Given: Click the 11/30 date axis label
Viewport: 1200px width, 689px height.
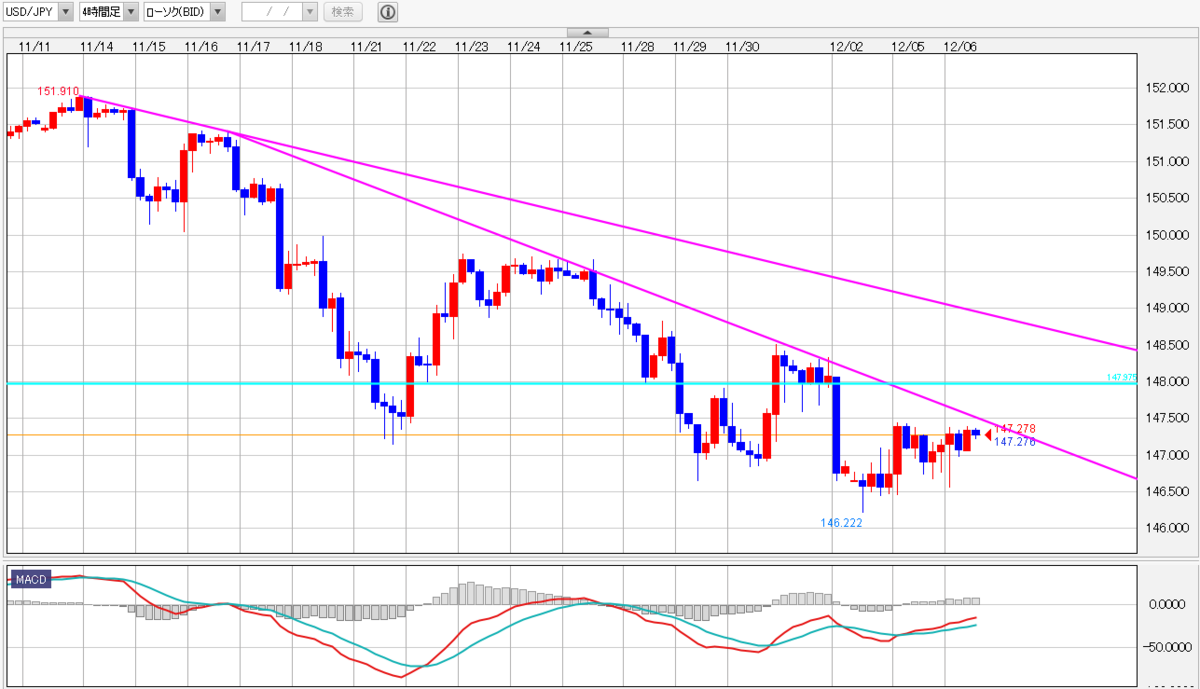Looking at the screenshot, I should [x=741, y=46].
